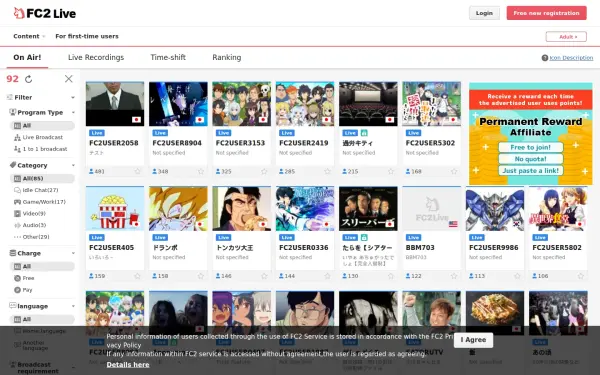
Task: Star the トンカツ大王 channel
Action: (264, 276)
